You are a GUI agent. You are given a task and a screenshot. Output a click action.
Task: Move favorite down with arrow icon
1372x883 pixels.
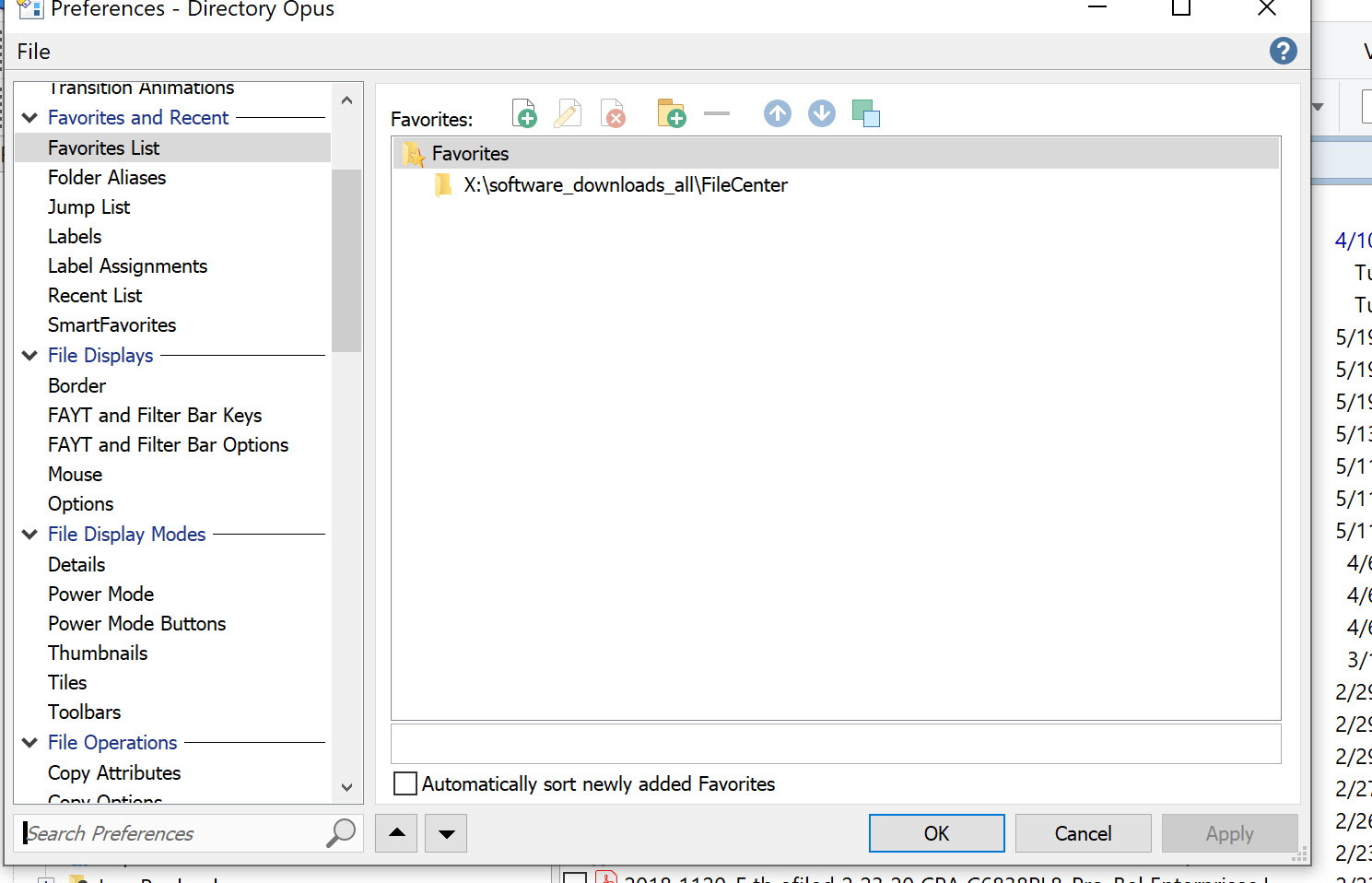coord(822,113)
